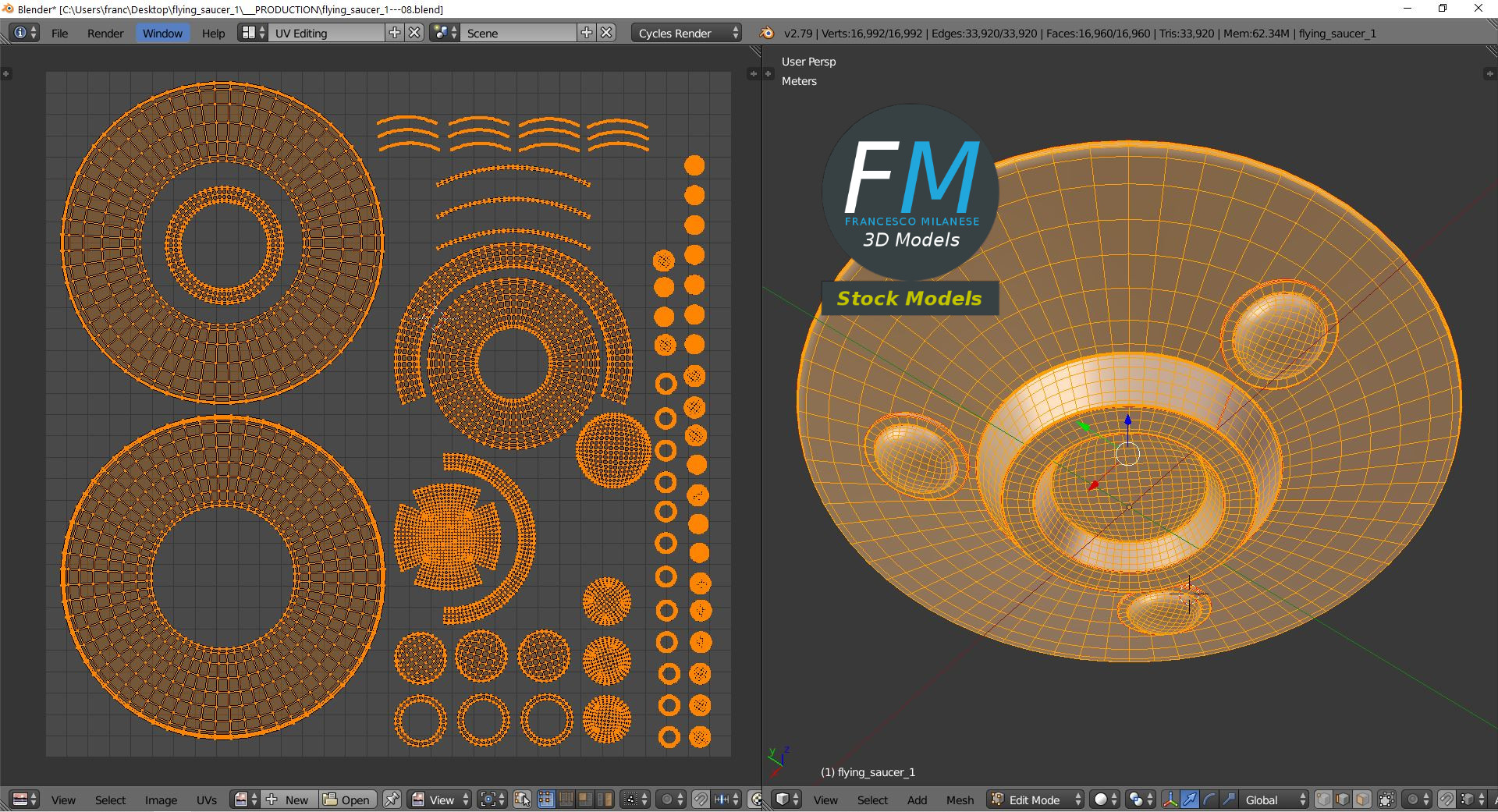Toggle the pin image icon
The height and width of the screenshot is (812, 1498).
392,800
